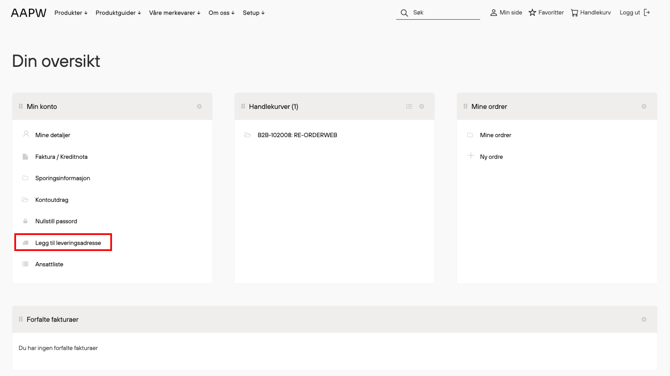
Task: Click the AAPW logo
Action: [x=29, y=13]
